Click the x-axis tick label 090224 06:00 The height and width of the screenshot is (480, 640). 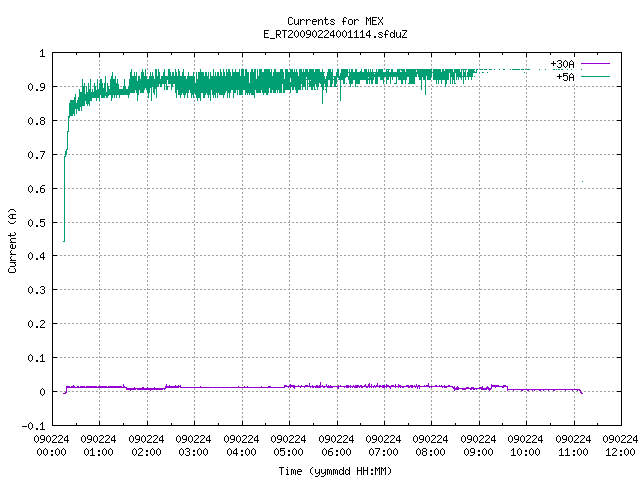click(336, 446)
